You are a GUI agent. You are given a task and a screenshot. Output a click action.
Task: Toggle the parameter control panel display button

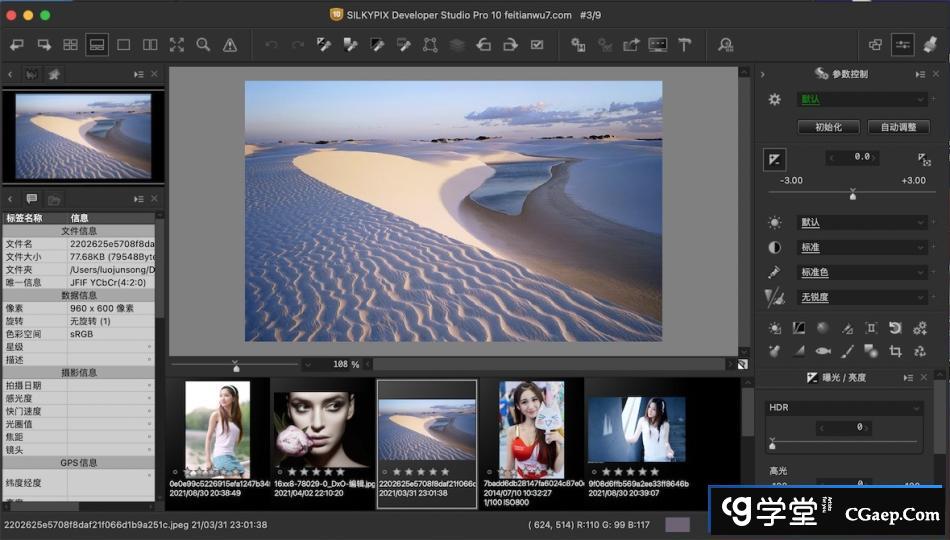[x=903, y=44]
